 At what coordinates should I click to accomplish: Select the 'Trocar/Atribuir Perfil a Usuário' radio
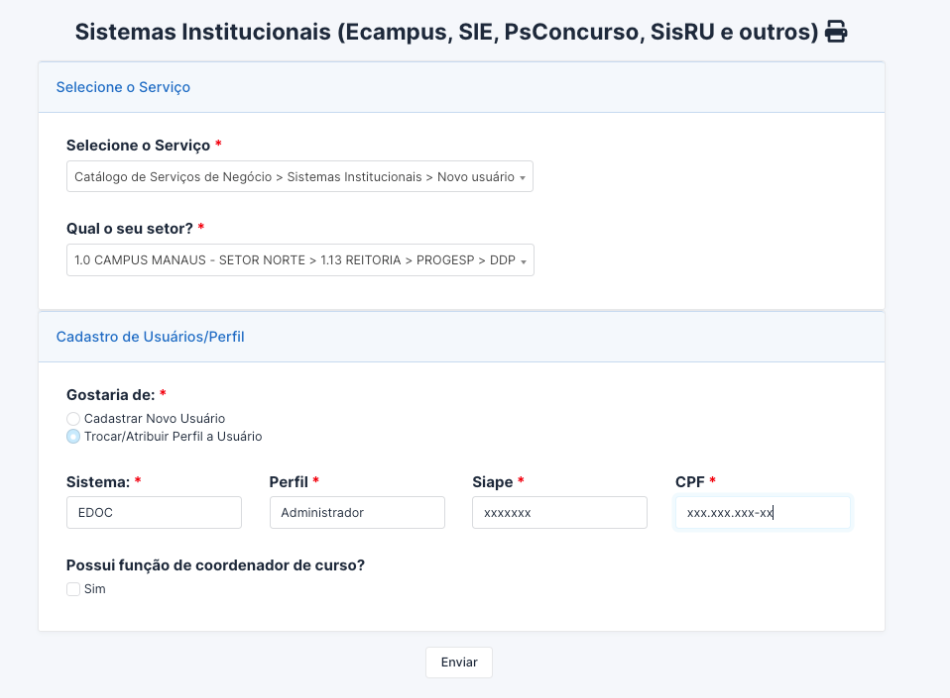(x=73, y=436)
